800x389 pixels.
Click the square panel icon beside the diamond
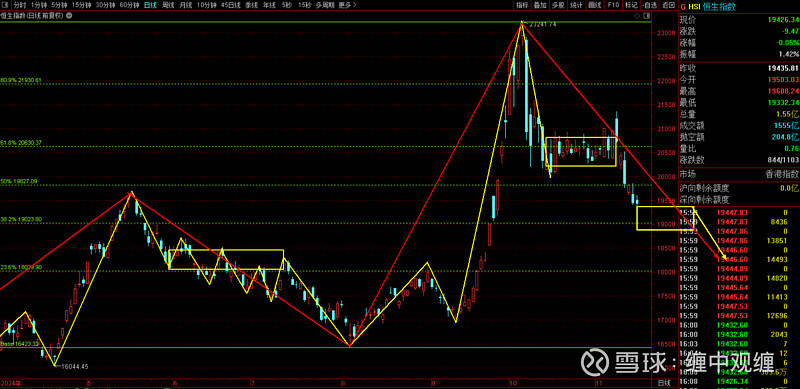[x=646, y=16]
